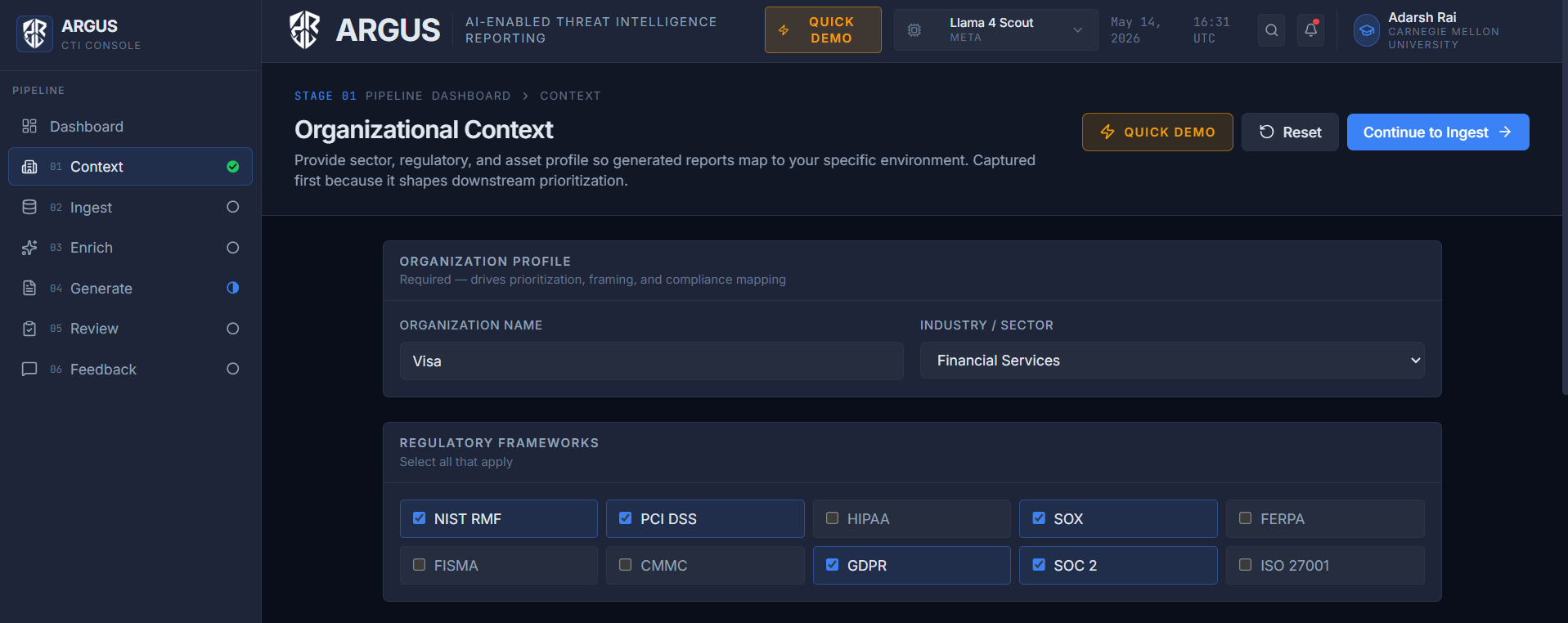Click the Ingest database icon in the sidebar
Image resolution: width=1568 pixels, height=623 pixels.
[x=29, y=207]
